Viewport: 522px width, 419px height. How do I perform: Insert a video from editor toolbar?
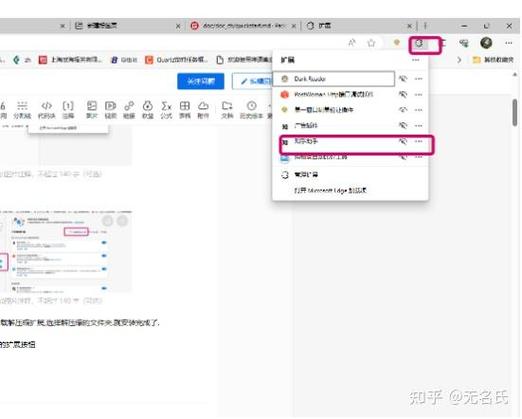pyautogui.click(x=110, y=110)
